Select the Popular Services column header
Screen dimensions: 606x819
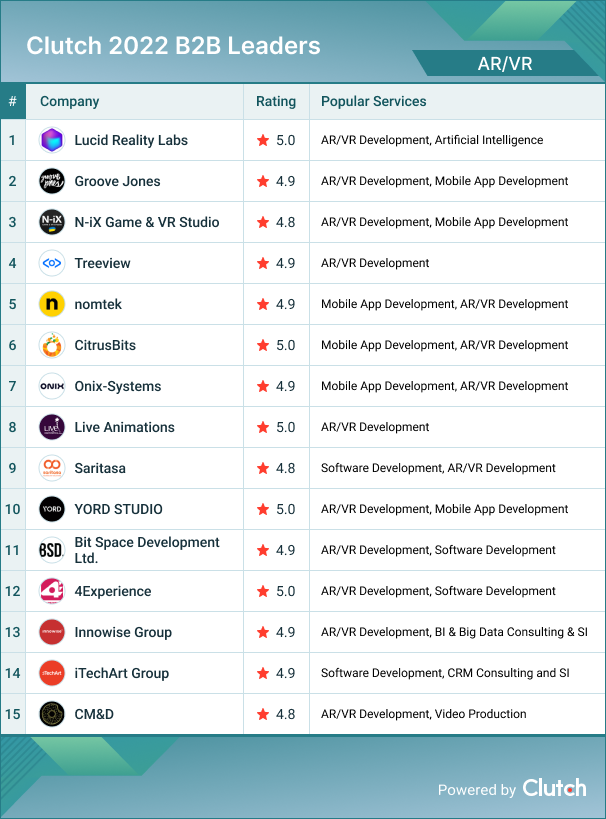[x=374, y=101]
